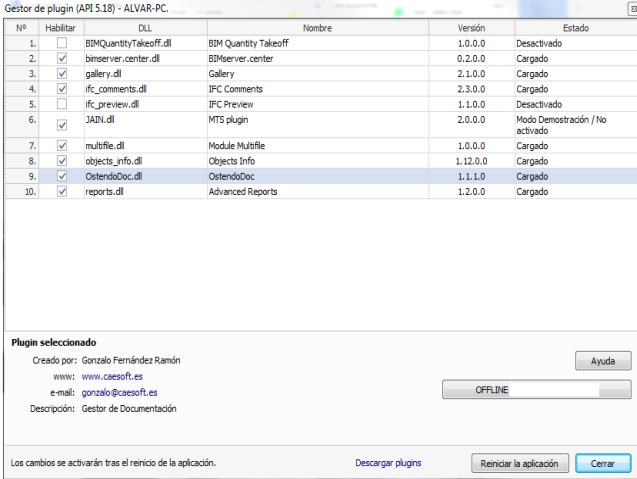This screenshot has height=479, width=637.
Task: Disable the bimserver.center.dll plugin checkbox
Action: coord(62,59)
